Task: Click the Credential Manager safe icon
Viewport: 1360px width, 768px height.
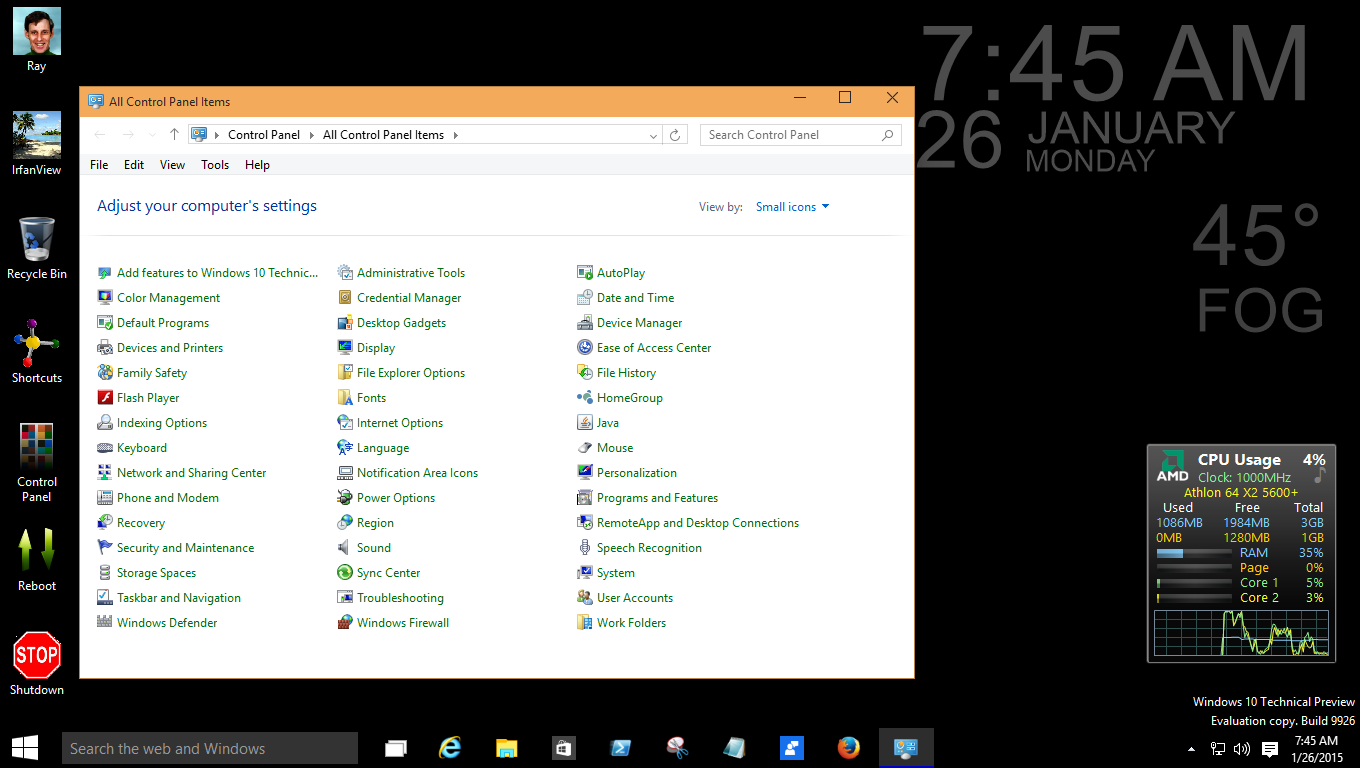Action: (x=345, y=298)
